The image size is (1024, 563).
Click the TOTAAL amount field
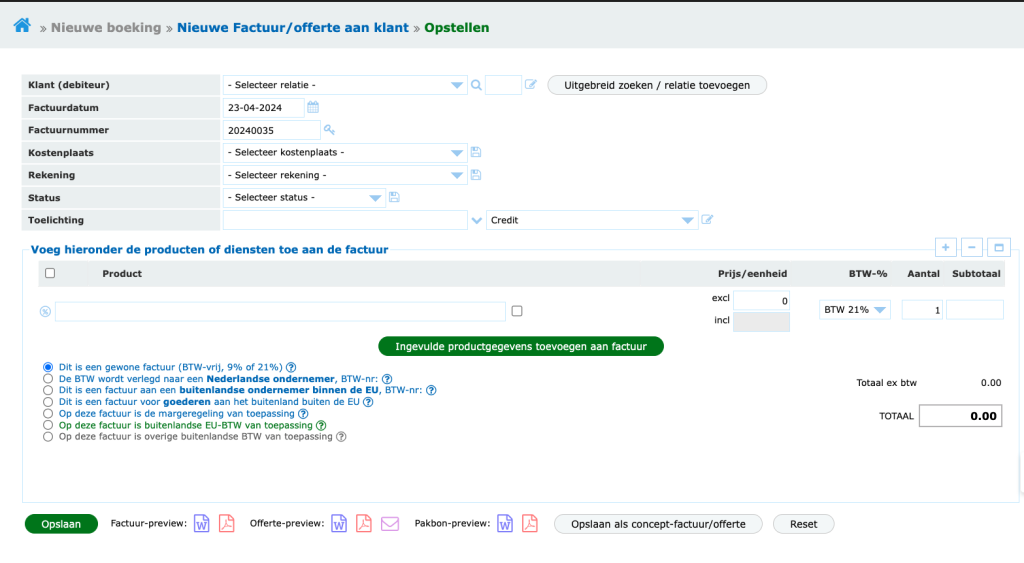[960, 416]
